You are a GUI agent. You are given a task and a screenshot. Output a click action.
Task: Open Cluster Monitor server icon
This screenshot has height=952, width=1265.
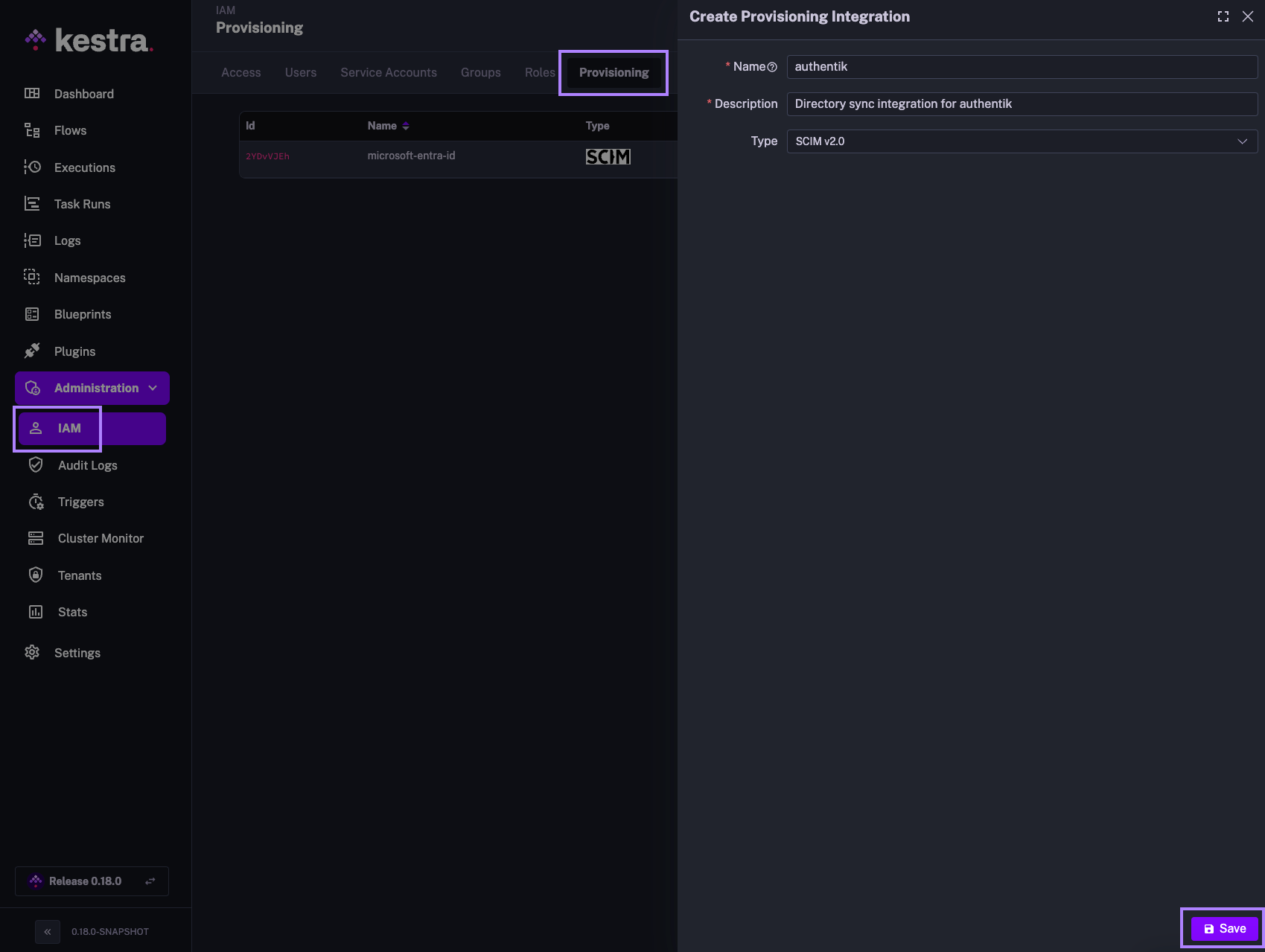click(36, 538)
